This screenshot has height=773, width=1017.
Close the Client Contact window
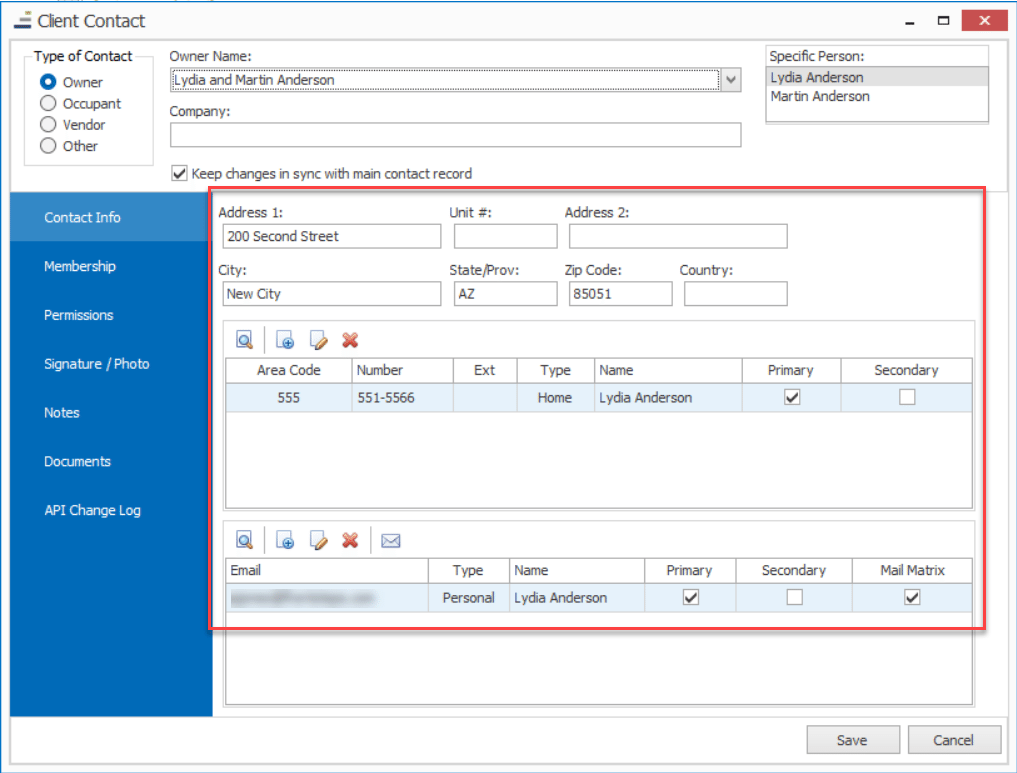pyautogui.click(x=984, y=21)
